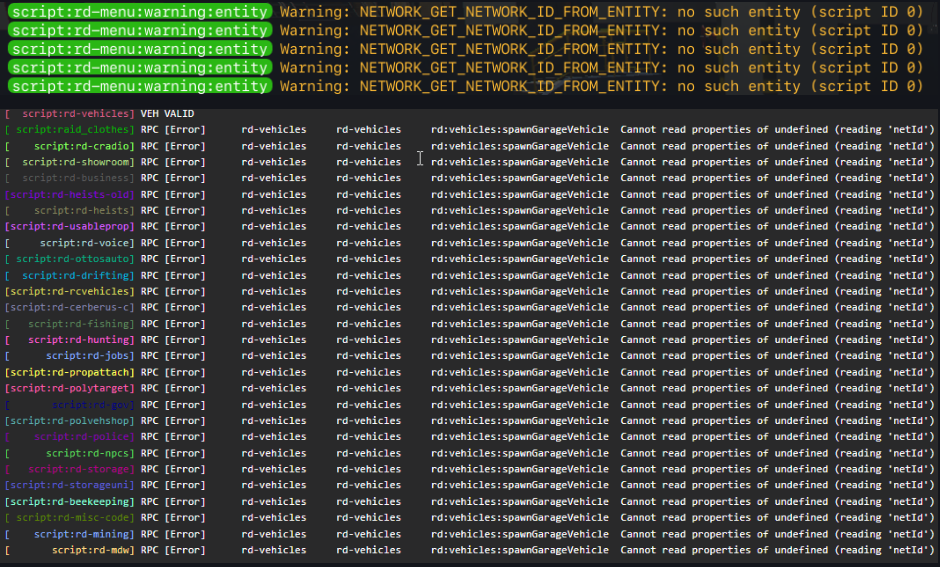Click the 'script:rd-polvehshop' log label

[70, 421]
